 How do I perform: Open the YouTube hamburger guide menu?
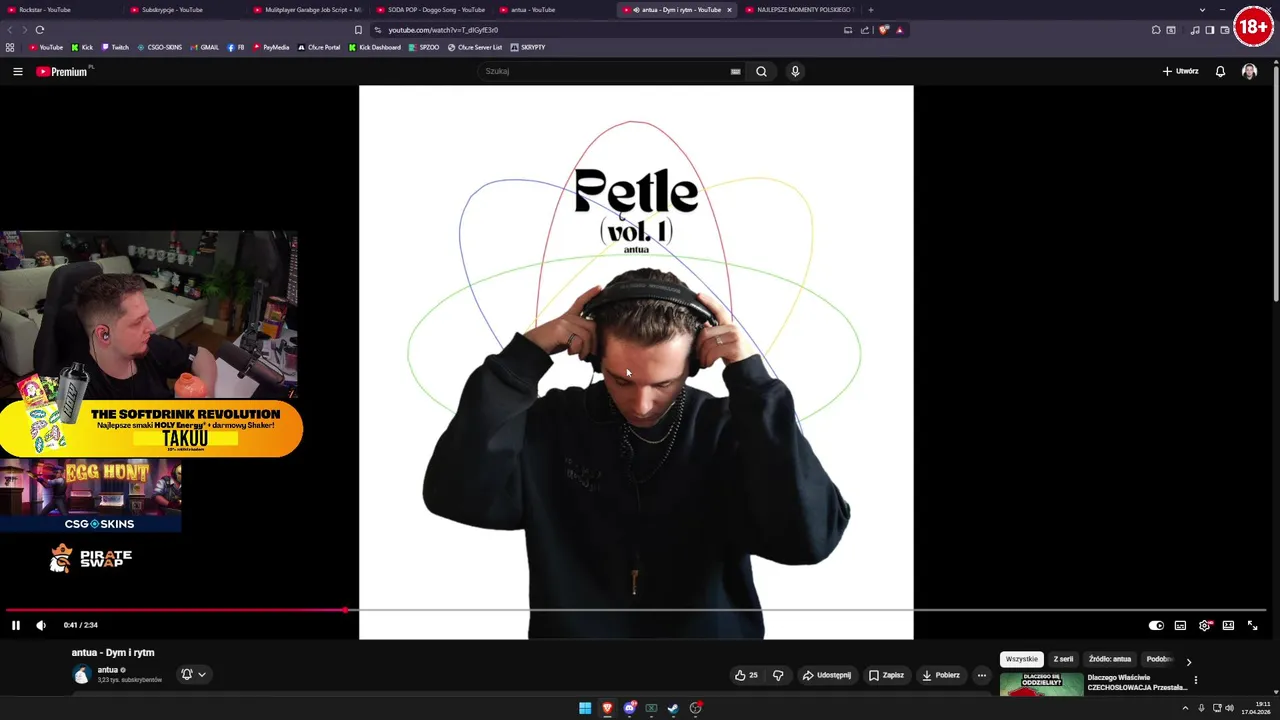click(x=18, y=71)
